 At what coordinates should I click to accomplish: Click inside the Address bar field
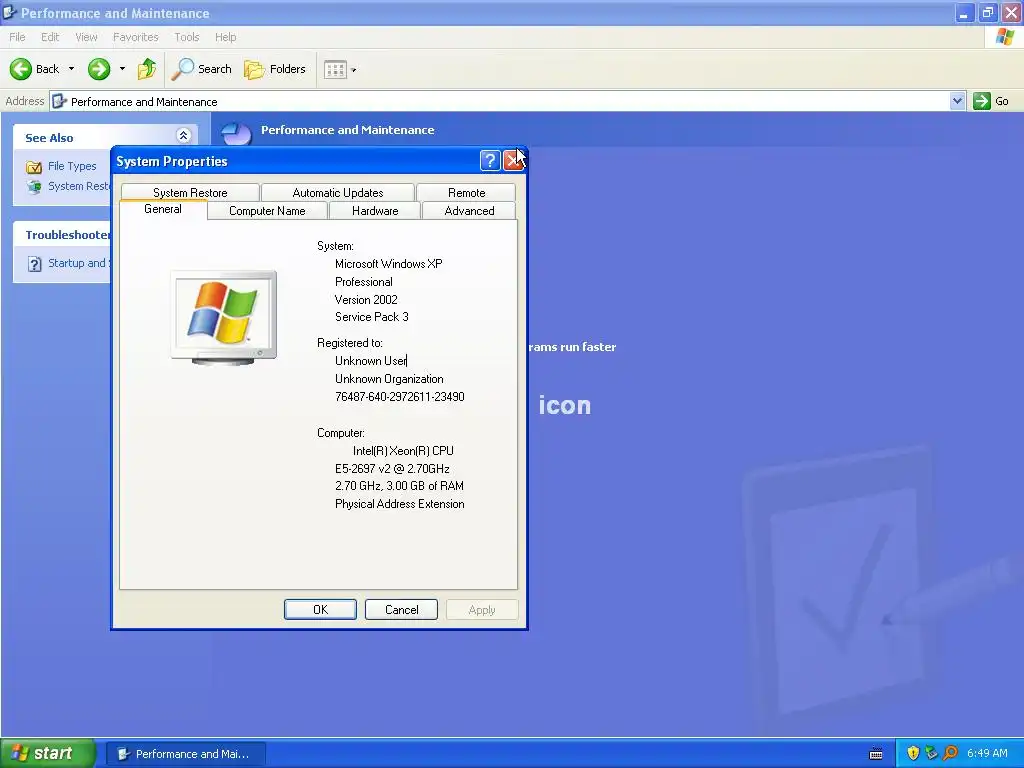point(500,101)
